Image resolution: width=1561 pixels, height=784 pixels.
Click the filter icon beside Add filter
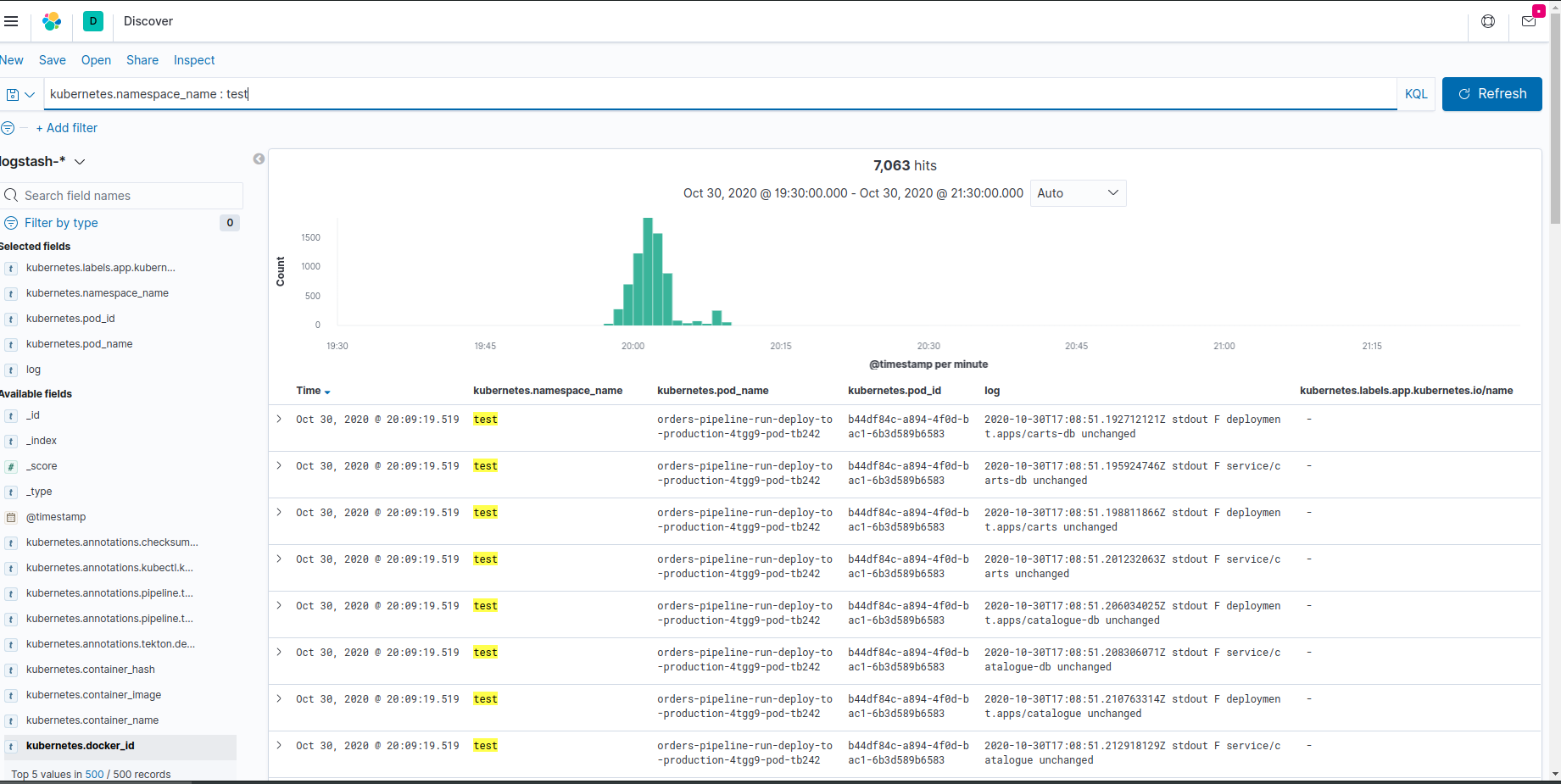[x=9, y=128]
